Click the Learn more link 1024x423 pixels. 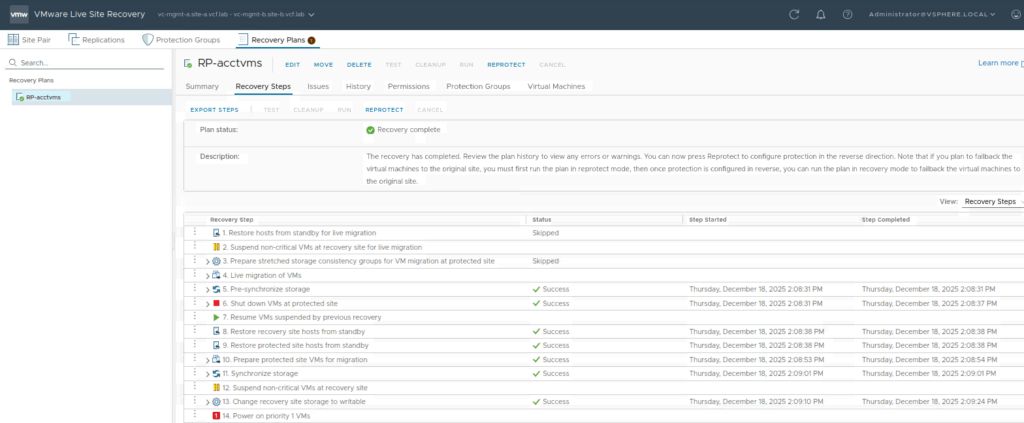[999, 63]
